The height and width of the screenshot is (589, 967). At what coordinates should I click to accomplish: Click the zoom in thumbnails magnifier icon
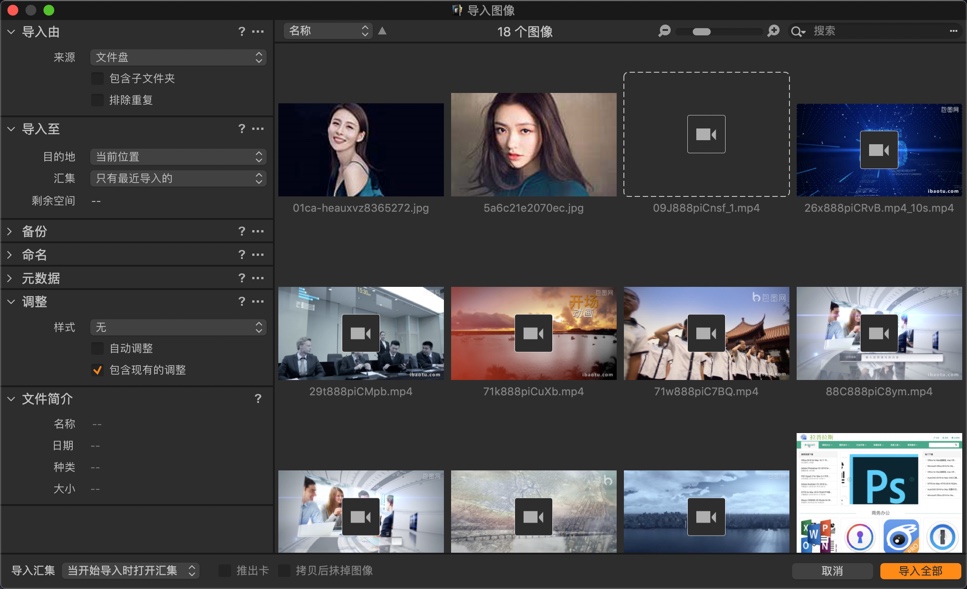(773, 30)
